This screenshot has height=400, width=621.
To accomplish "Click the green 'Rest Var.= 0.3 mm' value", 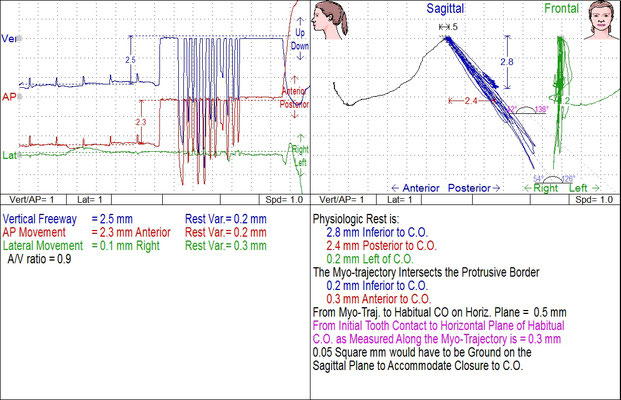I will point(226,246).
